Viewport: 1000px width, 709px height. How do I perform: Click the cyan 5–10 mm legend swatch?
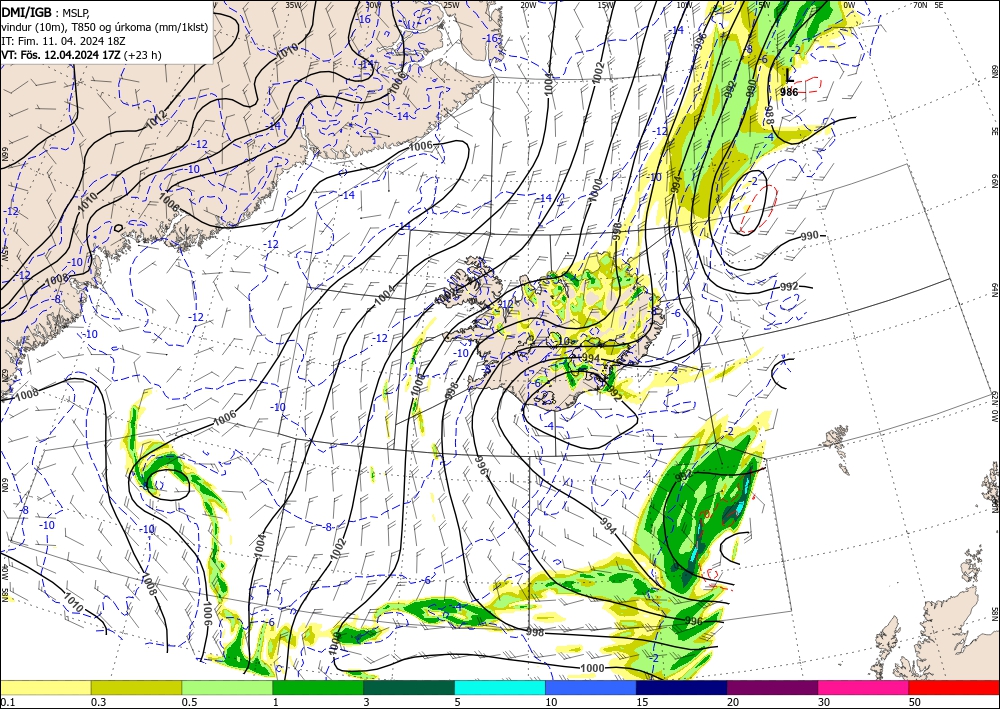coord(500,688)
